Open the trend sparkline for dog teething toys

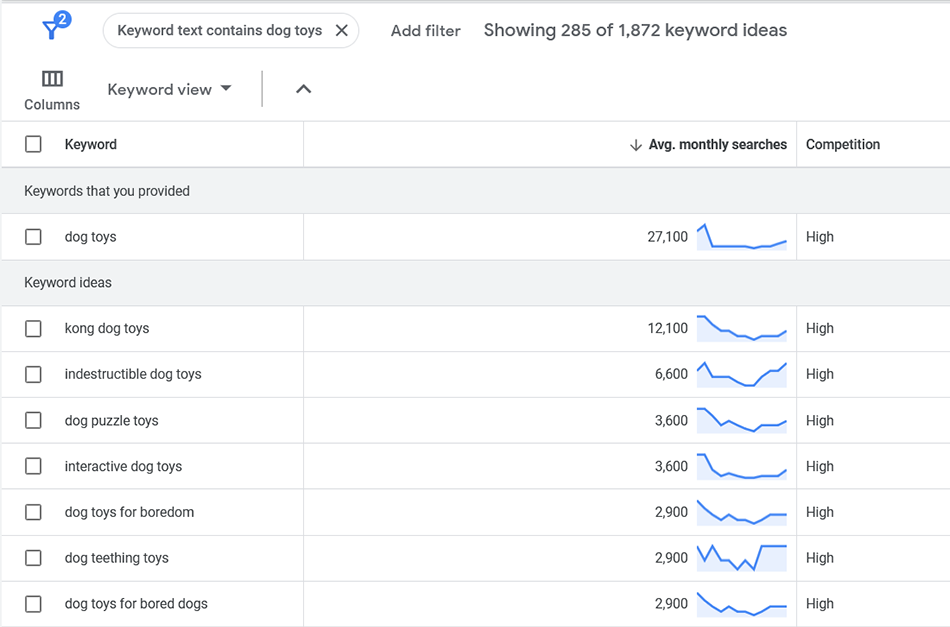tap(741, 557)
